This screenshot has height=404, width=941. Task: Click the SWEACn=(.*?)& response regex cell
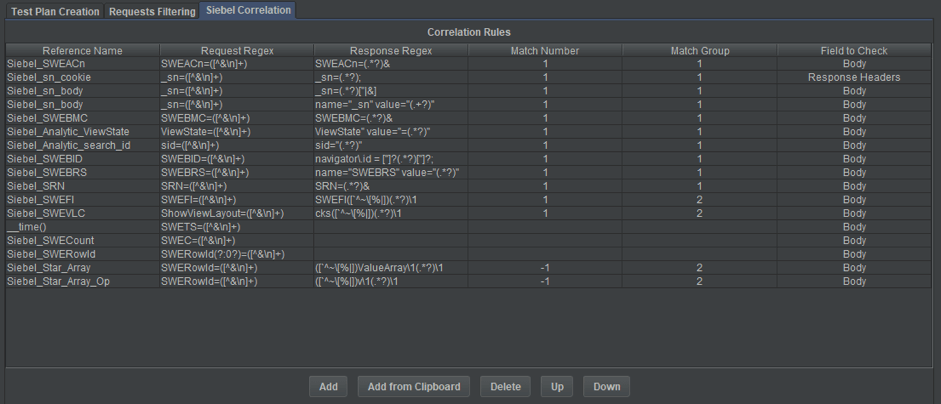coord(391,64)
